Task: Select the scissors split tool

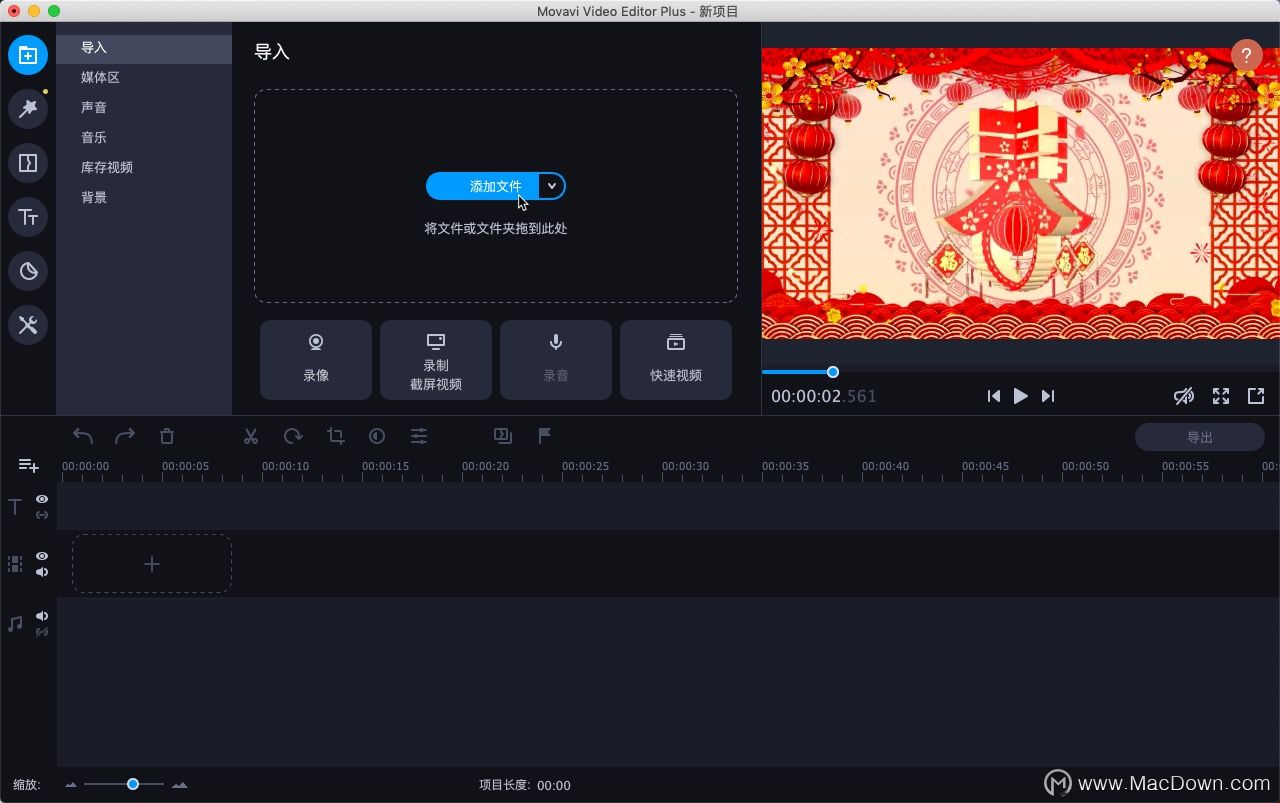Action: [251, 436]
